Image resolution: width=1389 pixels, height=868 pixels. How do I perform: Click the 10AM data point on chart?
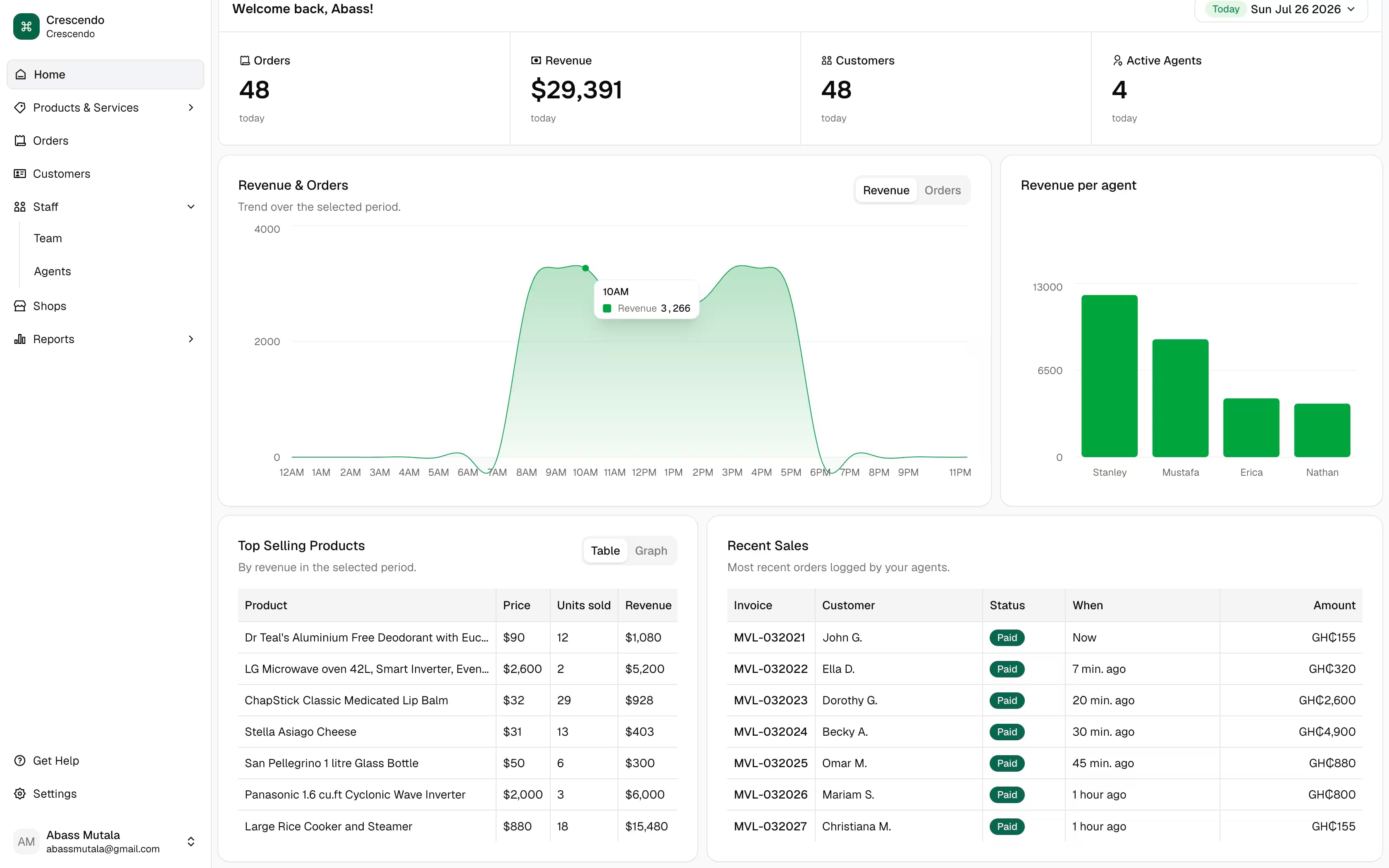click(585, 268)
